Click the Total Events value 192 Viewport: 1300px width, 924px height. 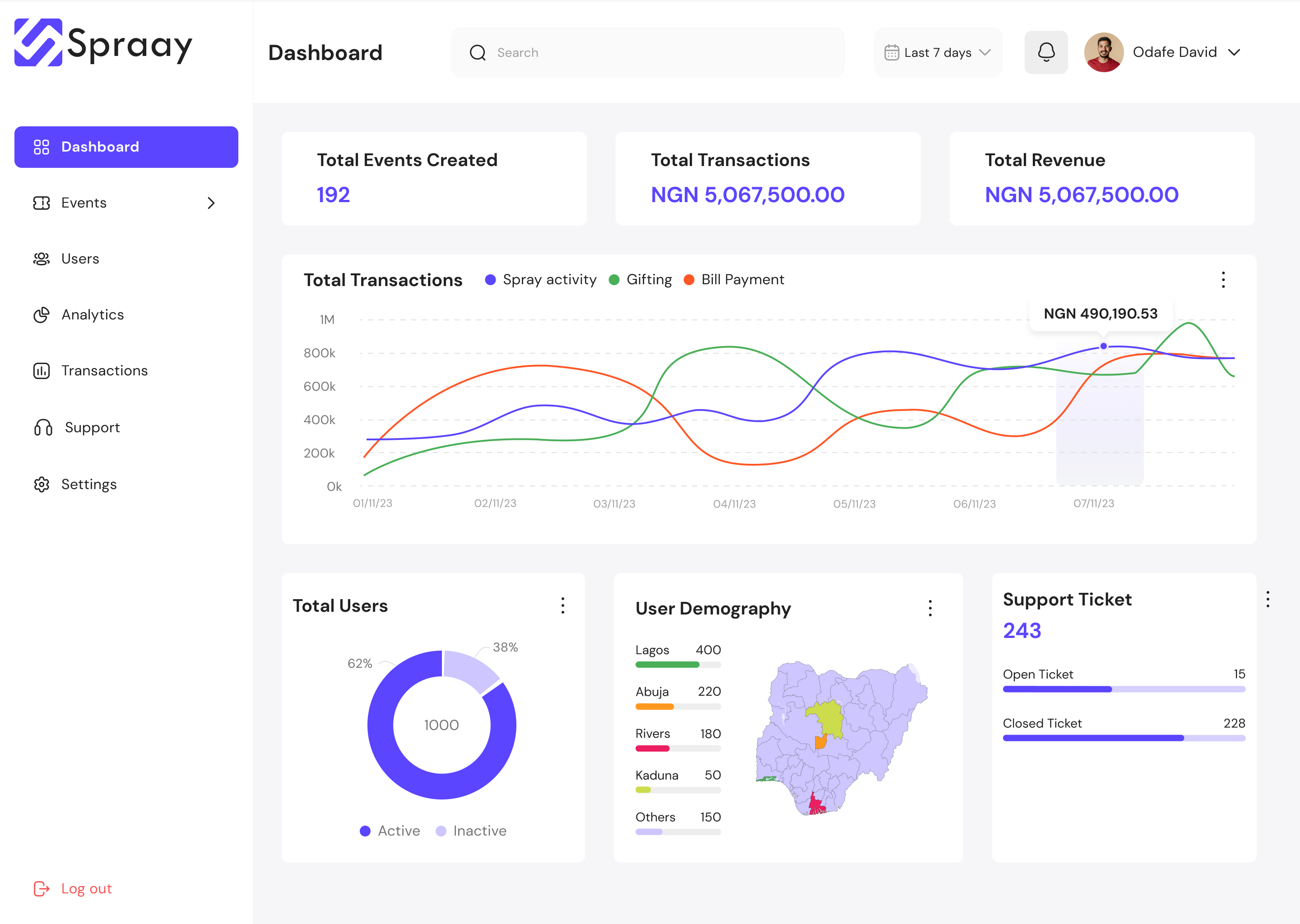pyautogui.click(x=334, y=194)
